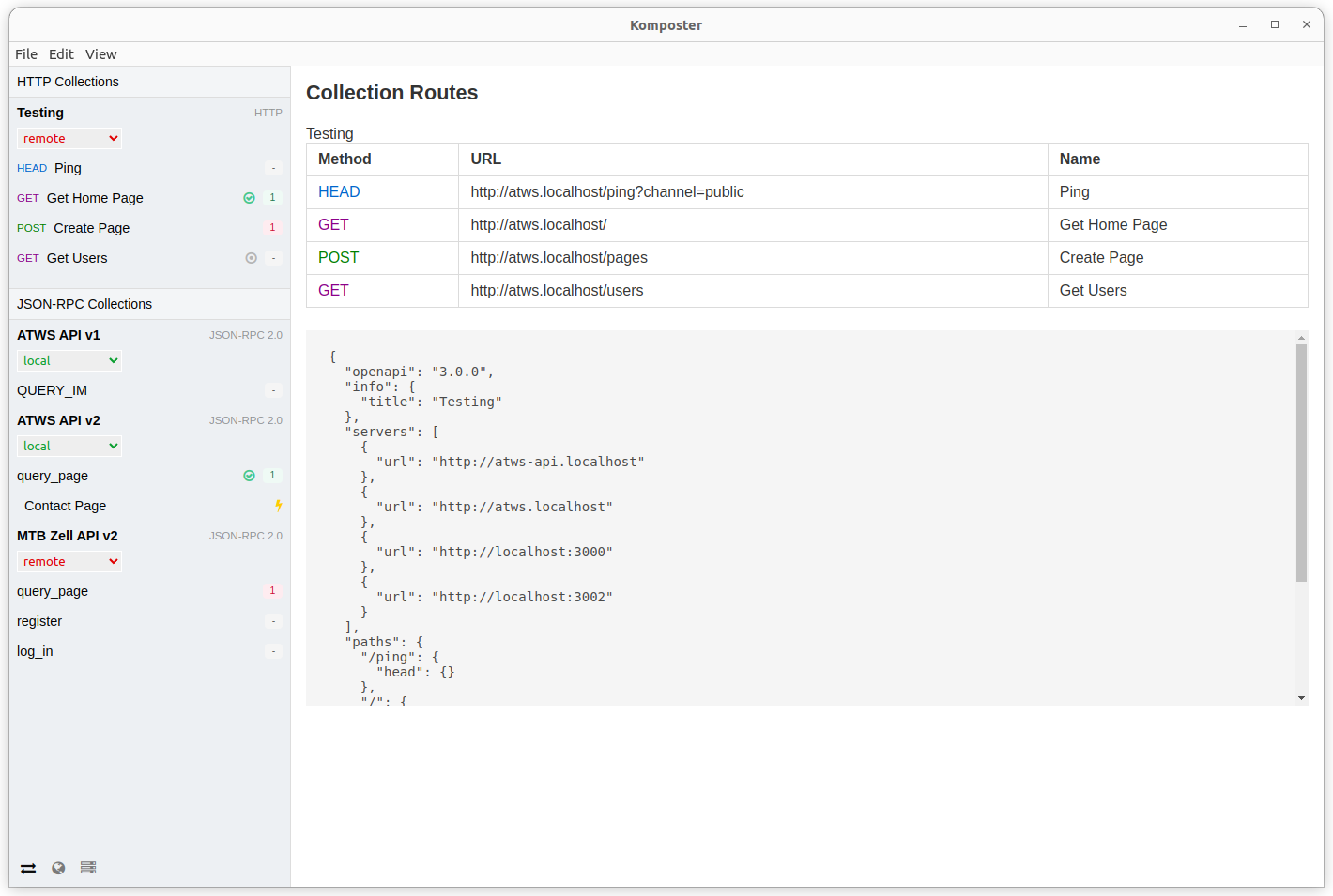Select the register method
The width and height of the screenshot is (1333, 896).
[150, 621]
